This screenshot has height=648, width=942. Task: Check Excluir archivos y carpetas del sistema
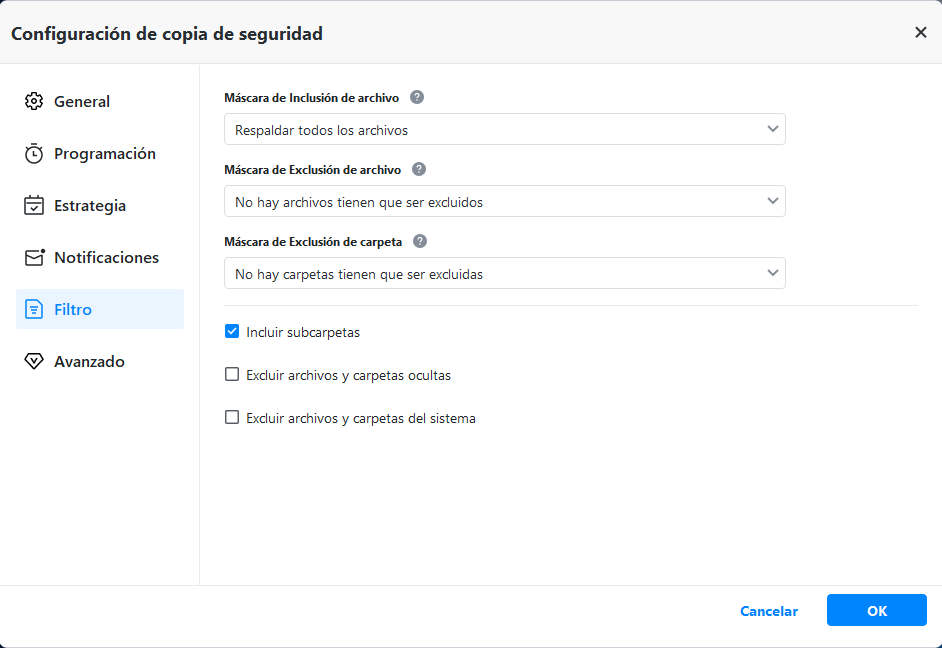(232, 418)
